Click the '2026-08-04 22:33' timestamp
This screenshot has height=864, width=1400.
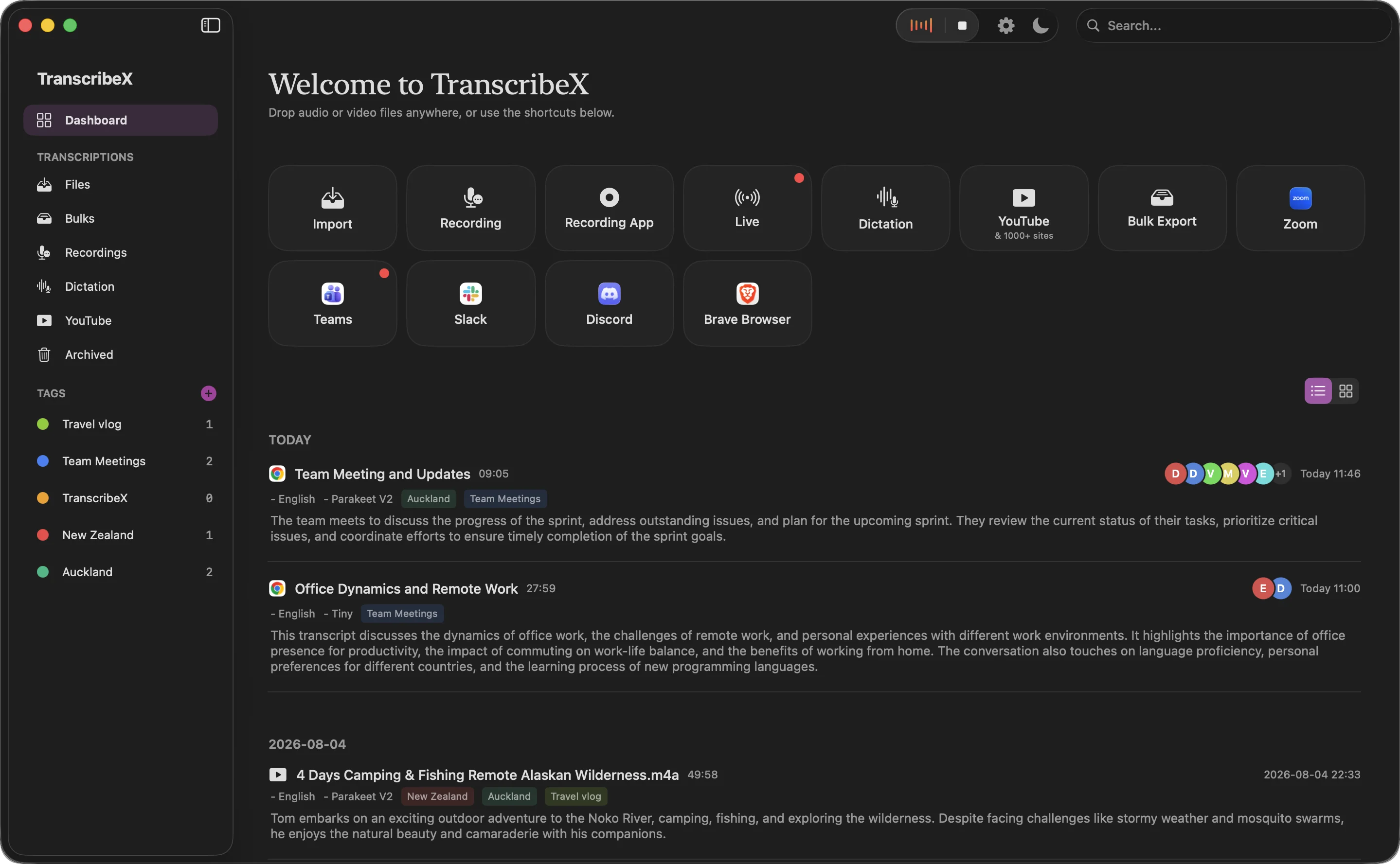click(x=1312, y=775)
